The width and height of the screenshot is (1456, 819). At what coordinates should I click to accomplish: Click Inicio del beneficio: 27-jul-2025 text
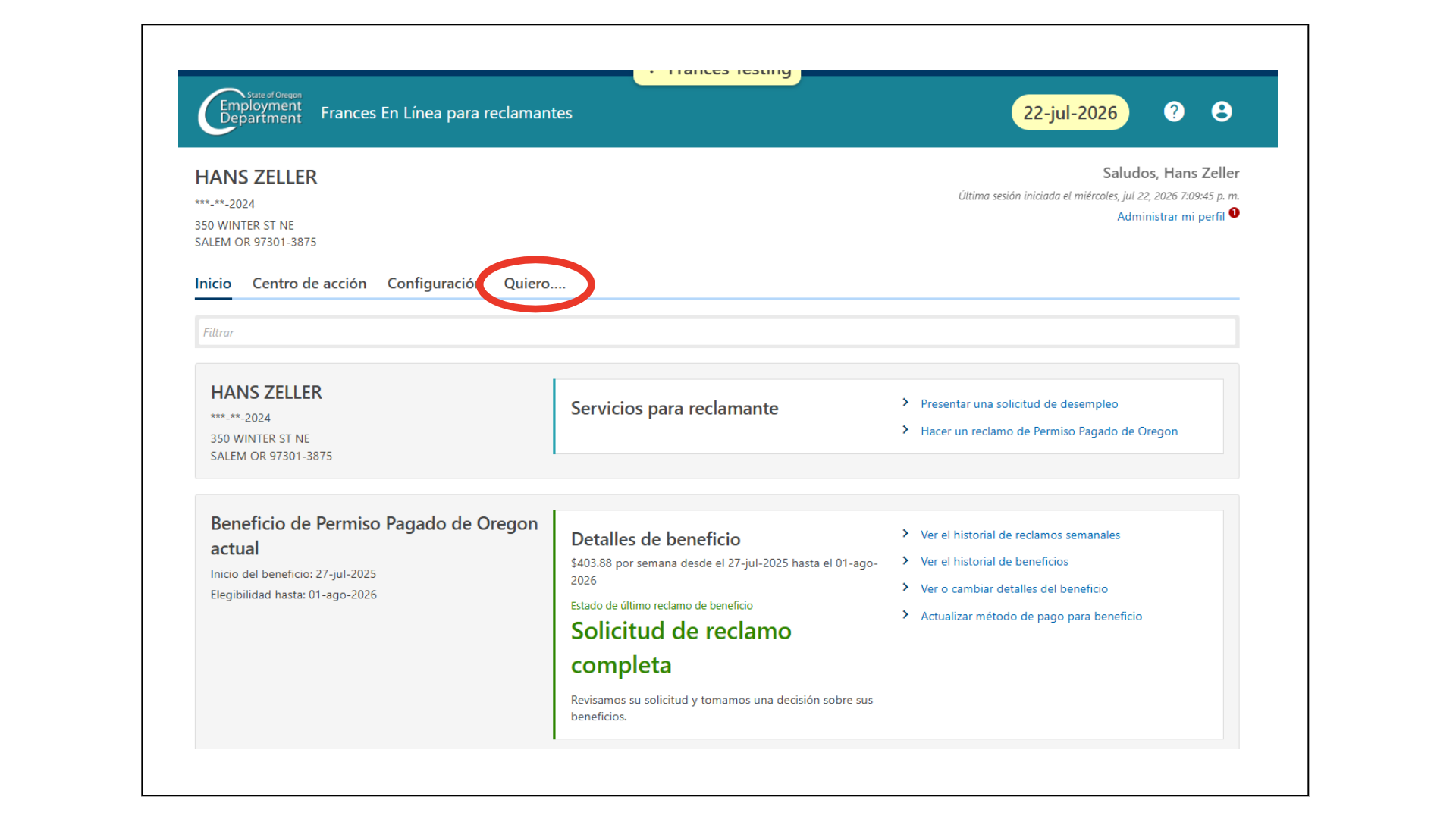pos(293,574)
